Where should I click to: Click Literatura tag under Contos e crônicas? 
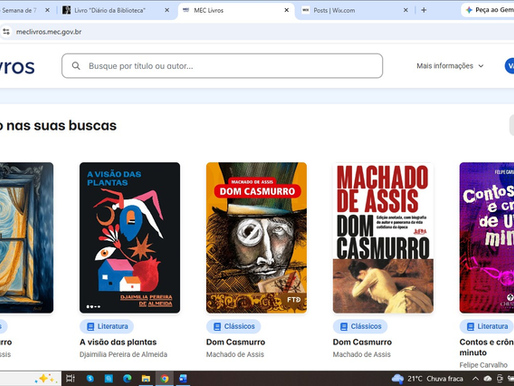487,326
